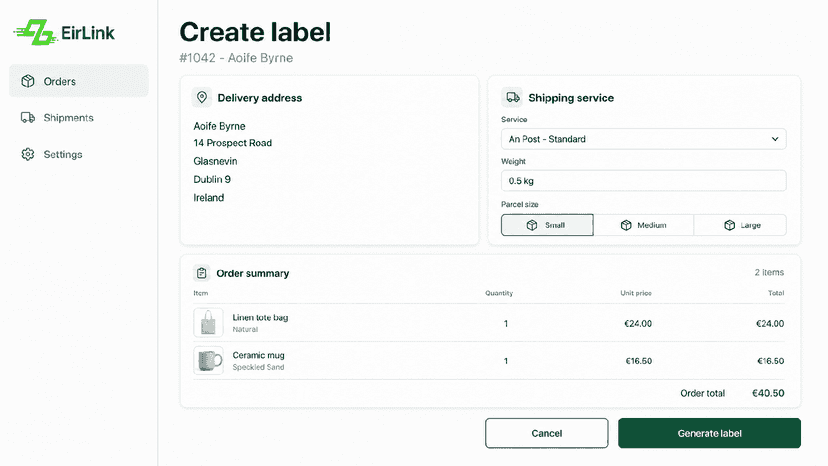Click the 'Glasnevin' address line
The image size is (828, 466).
215,161
